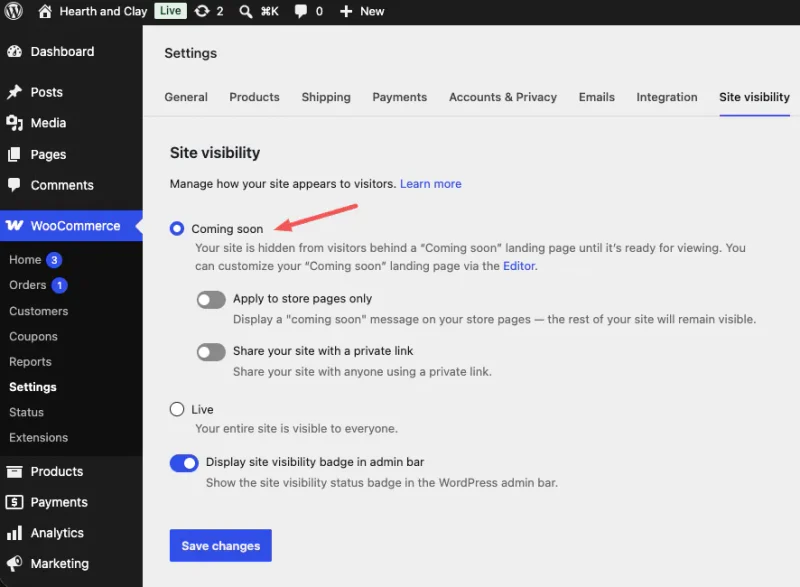Image resolution: width=800 pixels, height=587 pixels.
Task: Click the Learn more link
Action: click(x=431, y=184)
